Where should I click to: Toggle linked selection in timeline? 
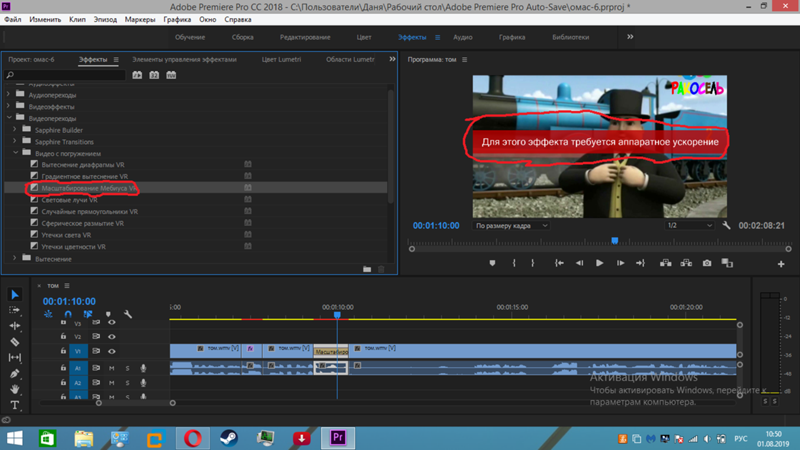tap(88, 314)
